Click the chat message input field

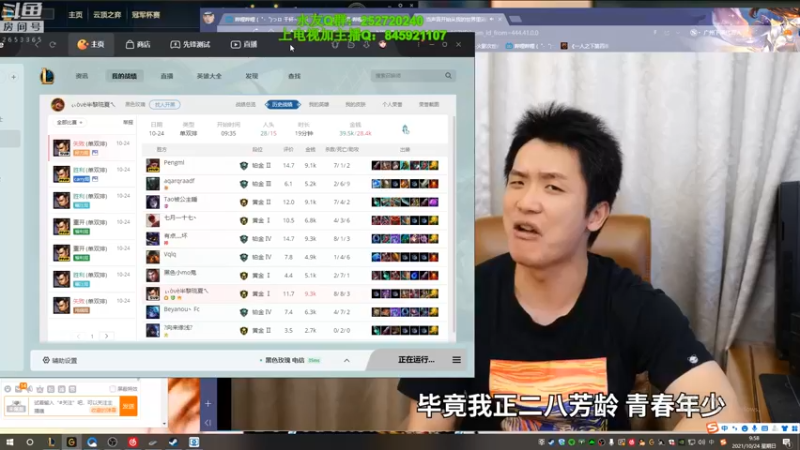click(74, 406)
